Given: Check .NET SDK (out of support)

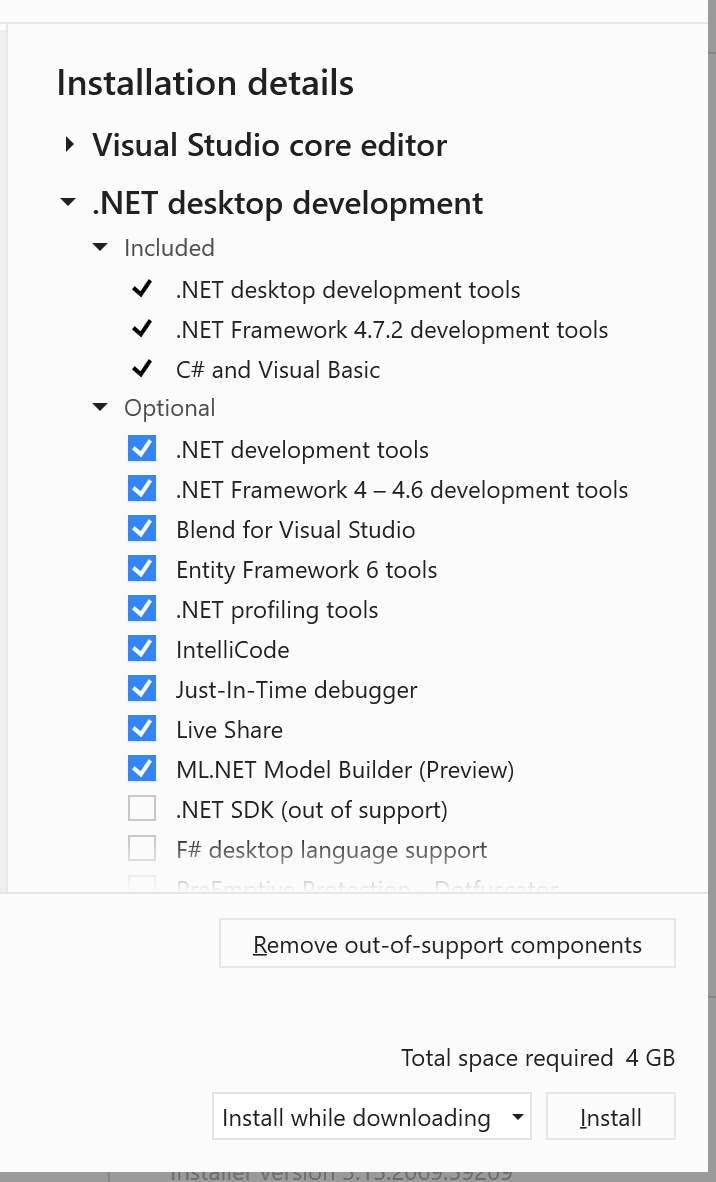Looking at the screenshot, I should [142, 808].
